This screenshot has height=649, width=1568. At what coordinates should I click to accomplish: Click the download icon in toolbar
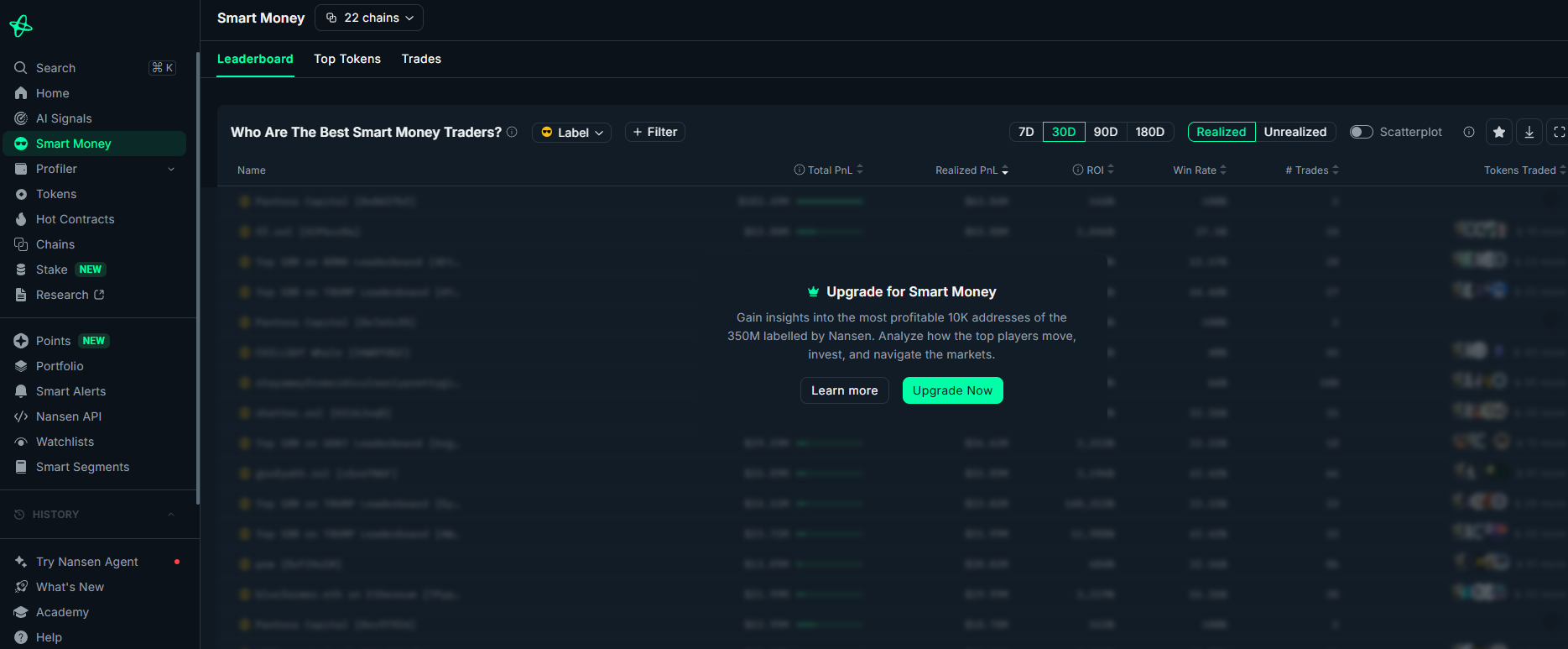coord(1529,132)
